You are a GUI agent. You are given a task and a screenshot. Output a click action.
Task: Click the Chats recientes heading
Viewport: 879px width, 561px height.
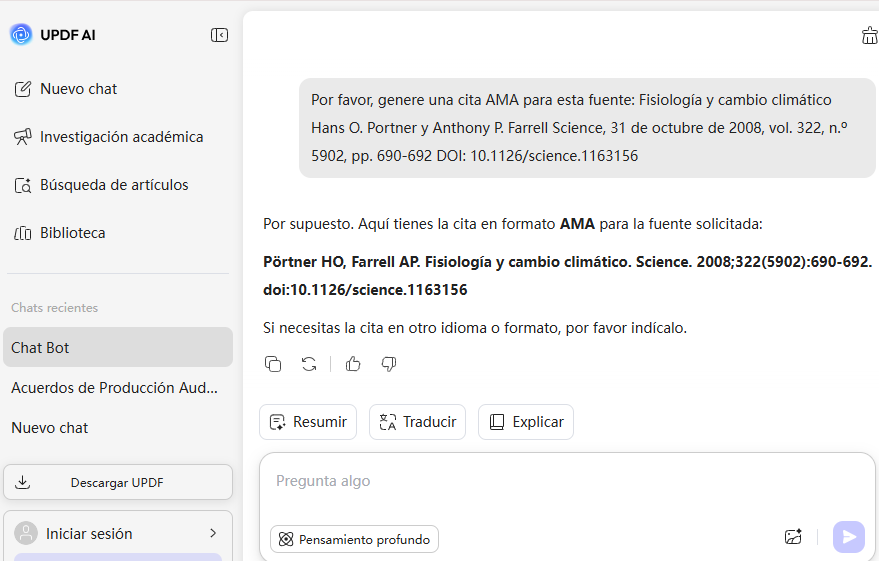tap(54, 308)
